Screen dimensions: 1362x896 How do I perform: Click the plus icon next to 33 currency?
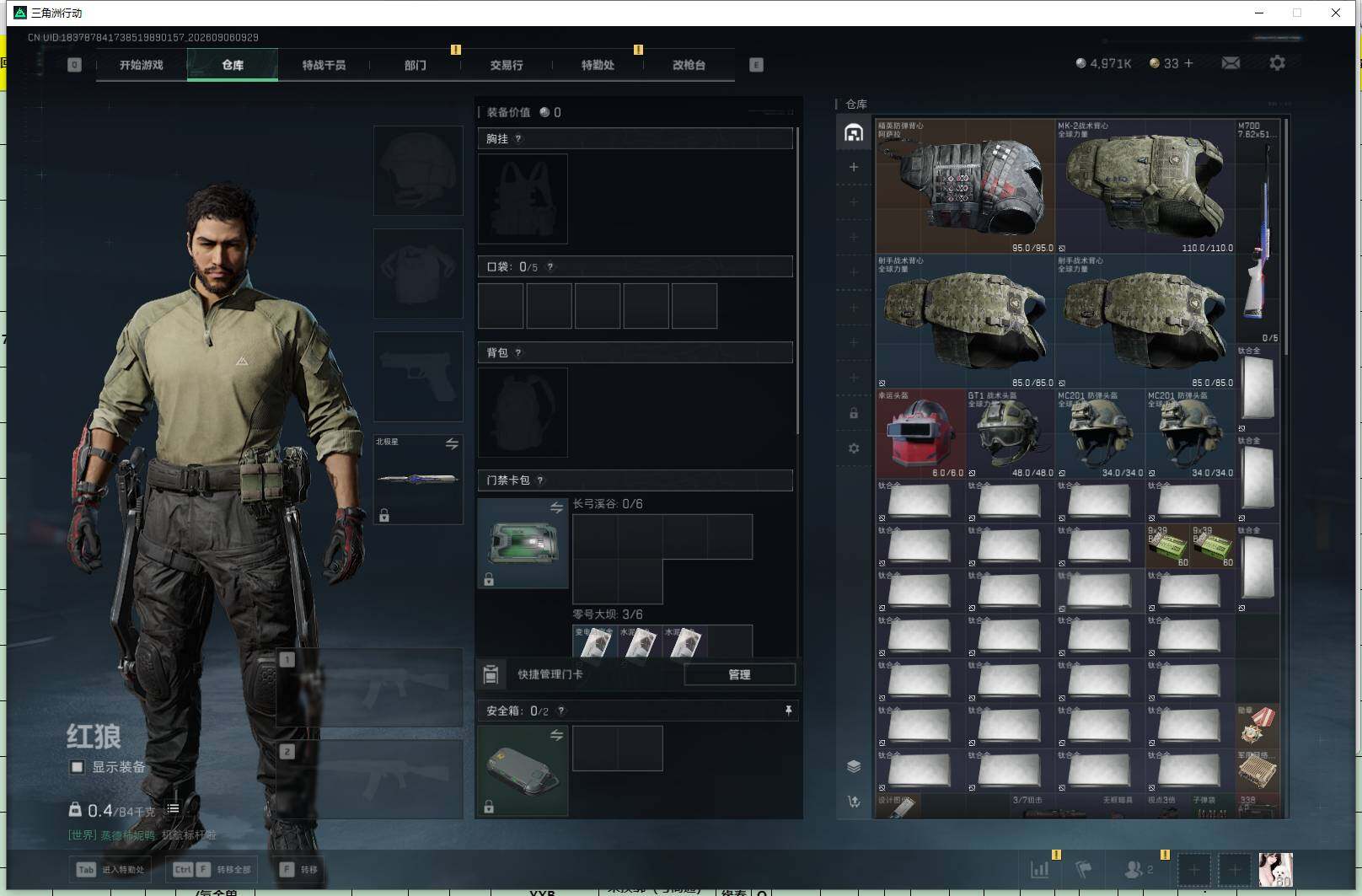[x=1189, y=63]
